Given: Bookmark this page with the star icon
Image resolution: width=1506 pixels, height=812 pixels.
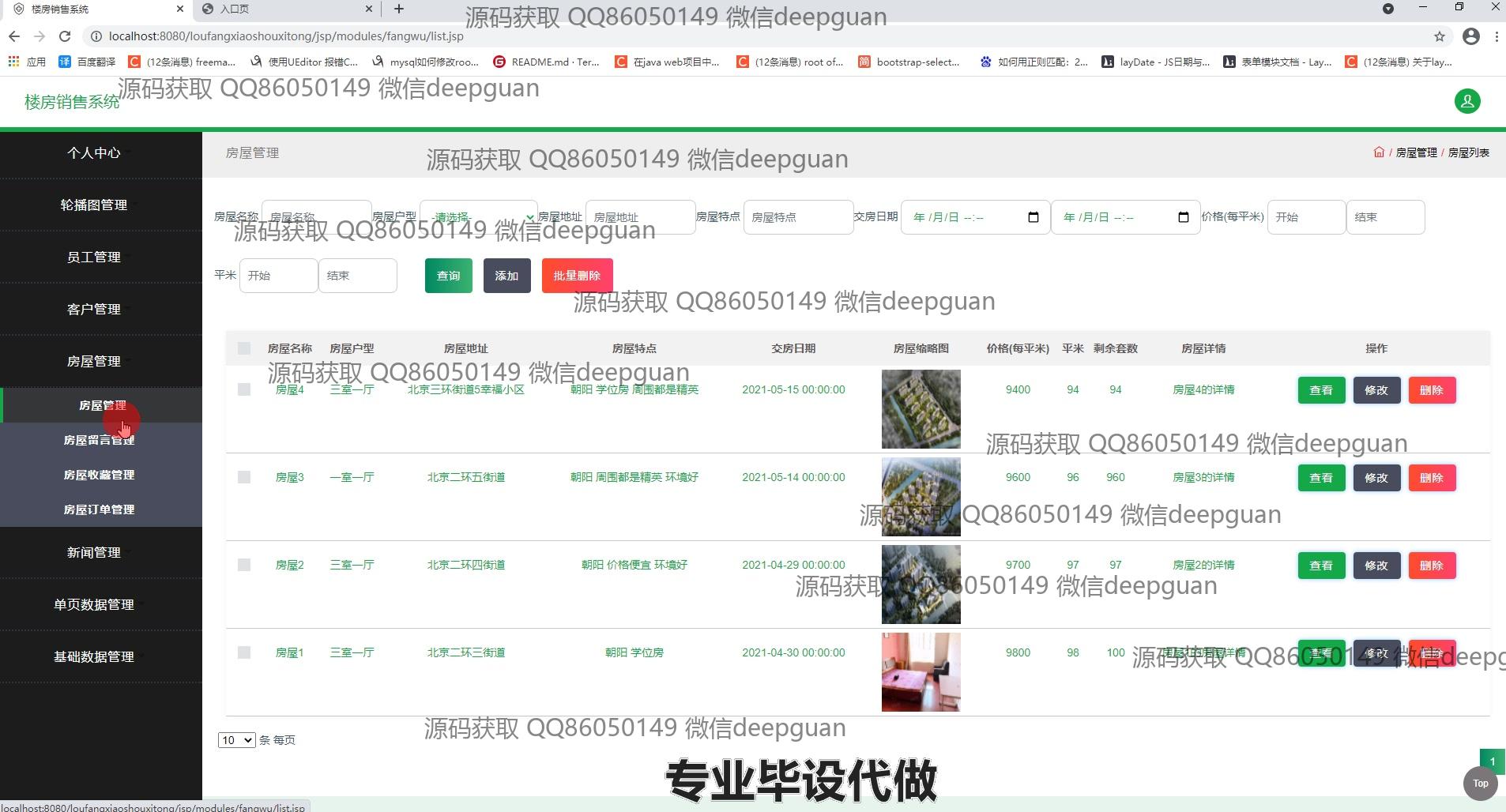Looking at the screenshot, I should point(1440,36).
